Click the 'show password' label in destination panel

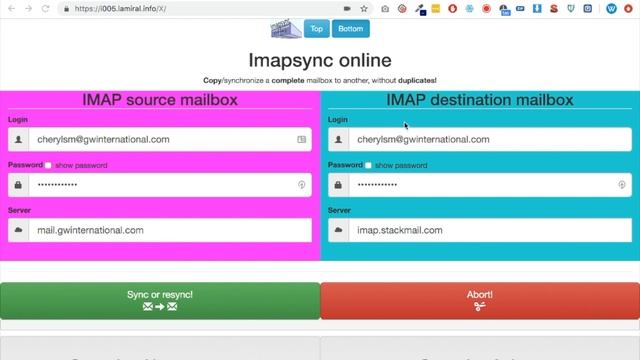(x=401, y=165)
